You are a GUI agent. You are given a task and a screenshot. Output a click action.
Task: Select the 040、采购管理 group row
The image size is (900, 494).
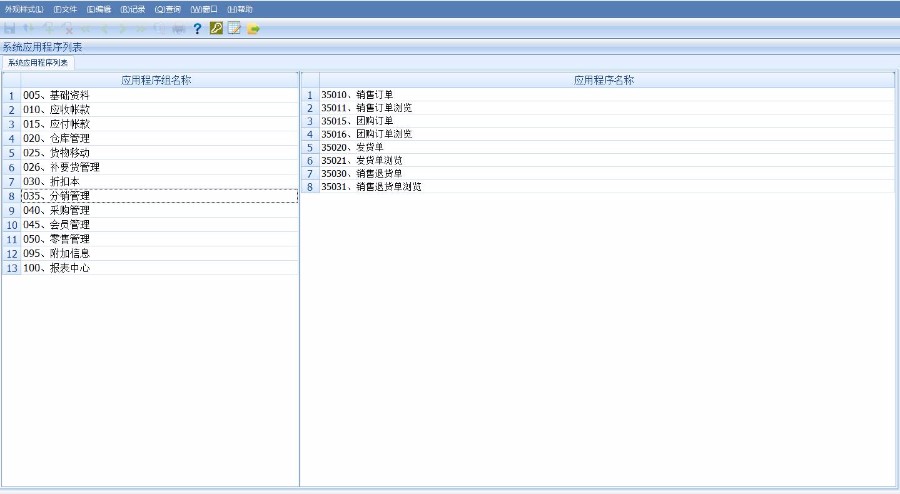point(160,210)
